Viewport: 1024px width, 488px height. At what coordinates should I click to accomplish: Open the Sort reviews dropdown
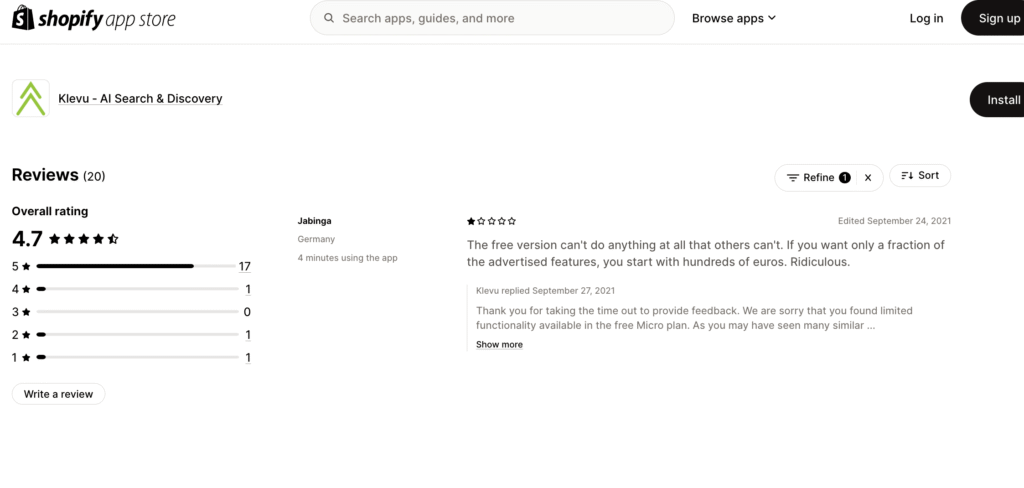click(x=920, y=176)
